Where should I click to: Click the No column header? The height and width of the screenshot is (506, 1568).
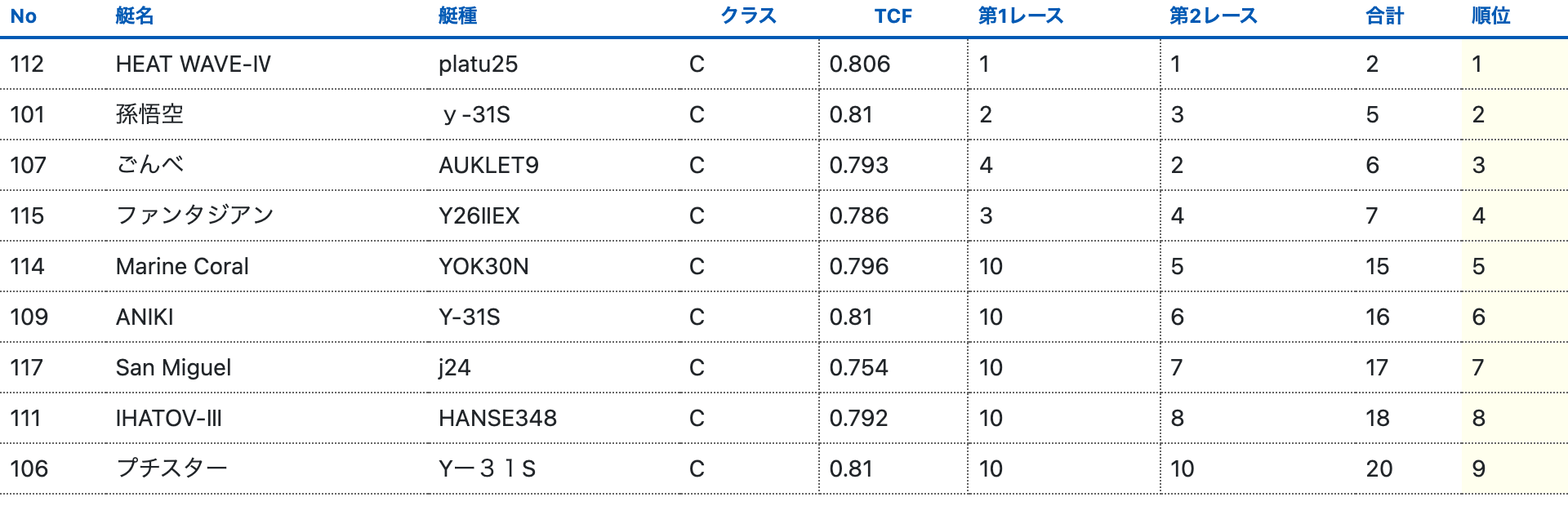[24, 16]
